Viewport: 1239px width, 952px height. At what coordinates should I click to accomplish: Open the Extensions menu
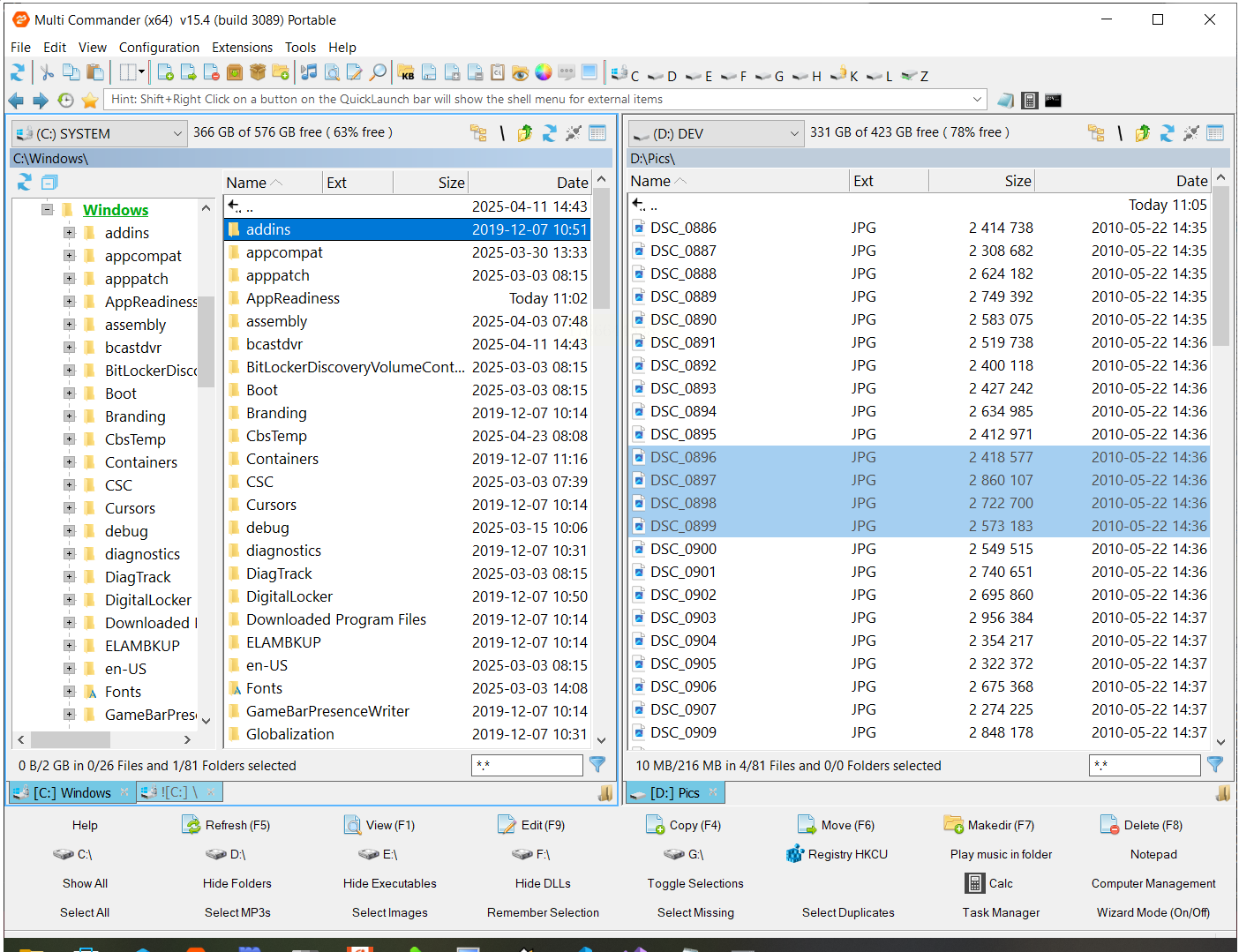tap(242, 48)
